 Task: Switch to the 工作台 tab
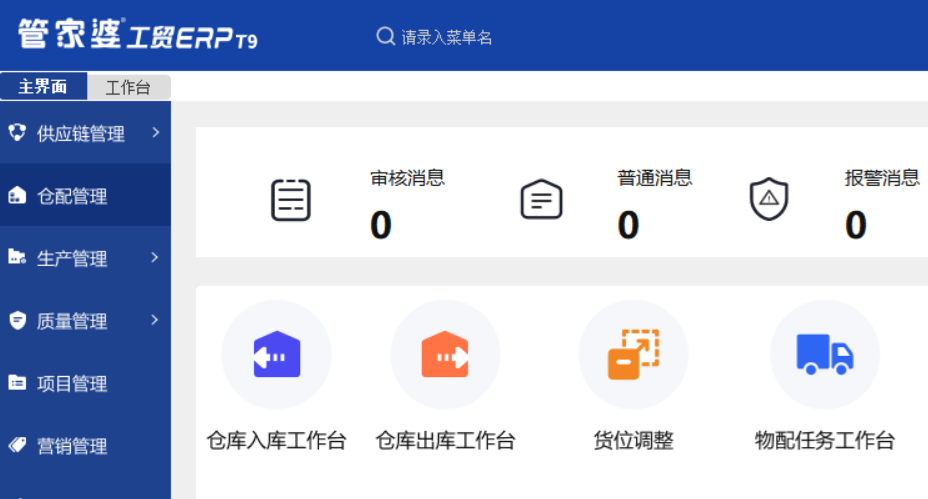[x=128, y=88]
